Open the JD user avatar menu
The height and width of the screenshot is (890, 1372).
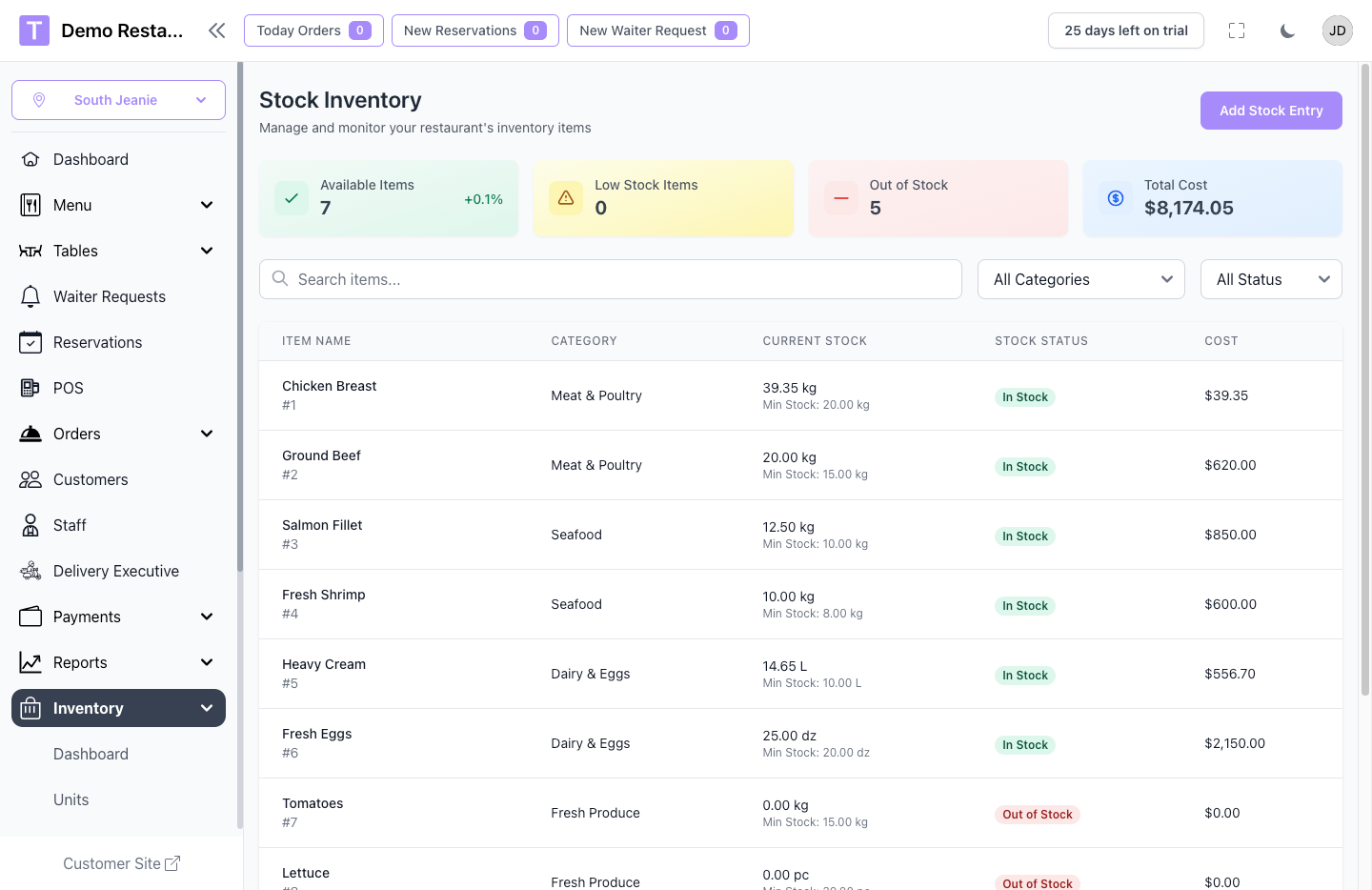point(1338,30)
